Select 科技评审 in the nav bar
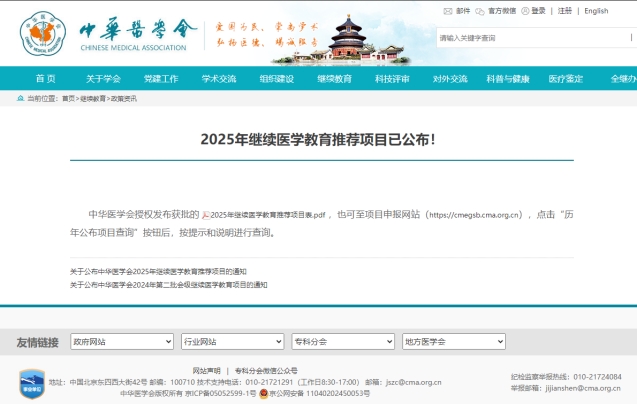The image size is (637, 405). [x=392, y=79]
